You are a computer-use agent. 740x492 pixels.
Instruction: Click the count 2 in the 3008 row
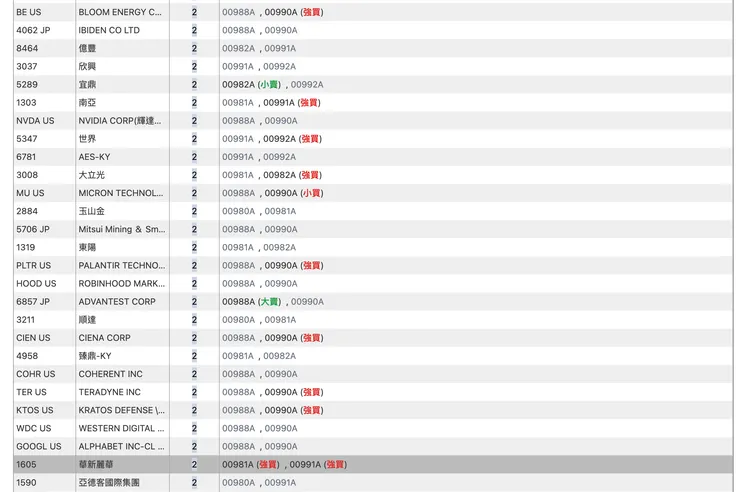click(194, 175)
